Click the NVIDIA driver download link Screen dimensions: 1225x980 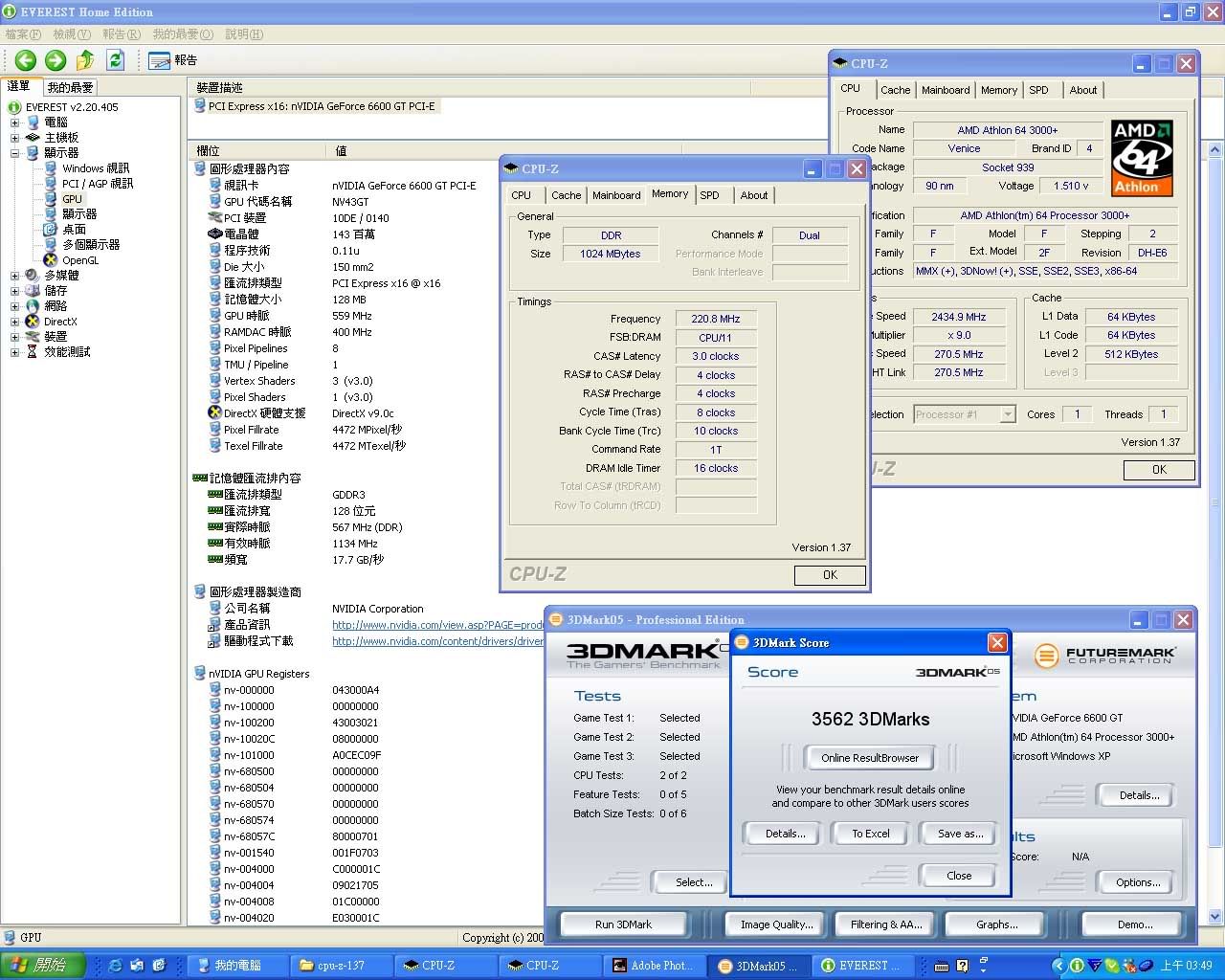point(437,641)
